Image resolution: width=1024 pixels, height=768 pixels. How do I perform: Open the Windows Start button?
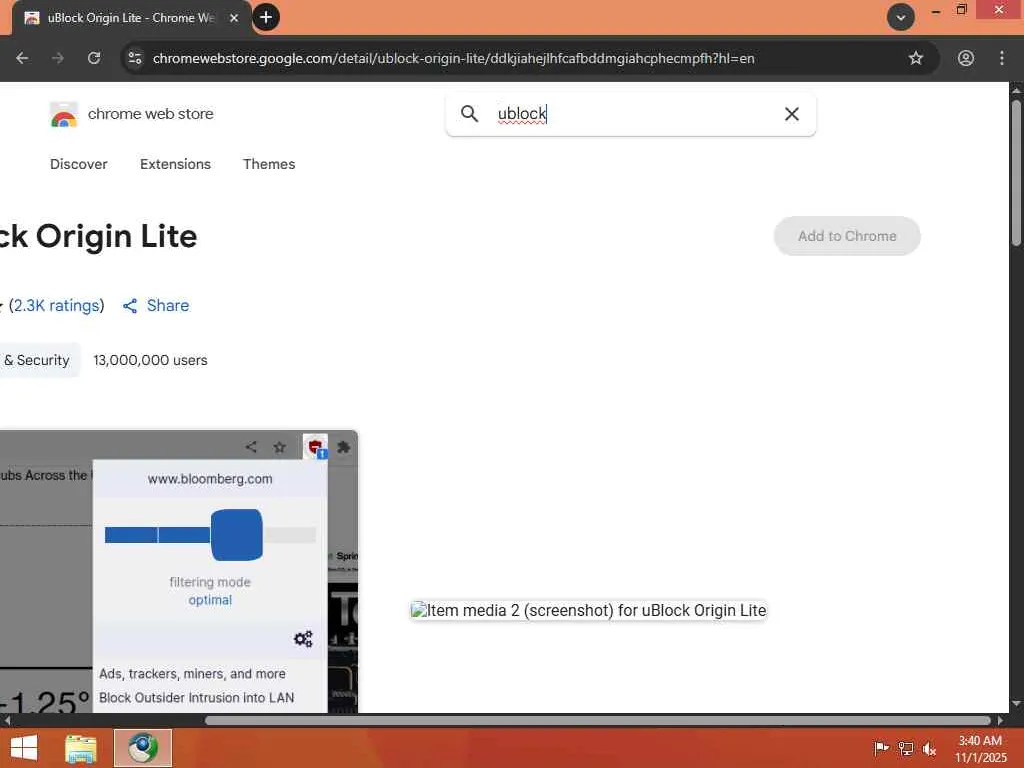point(24,748)
